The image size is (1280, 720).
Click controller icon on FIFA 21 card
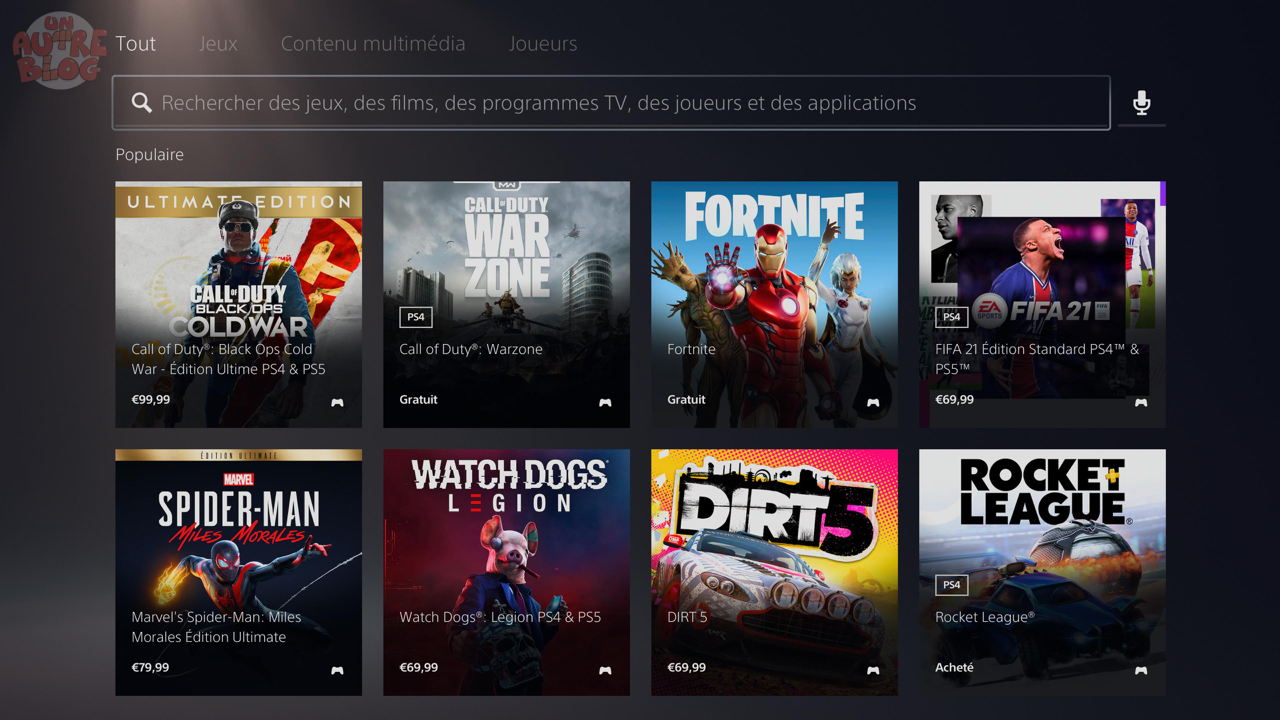point(1141,403)
